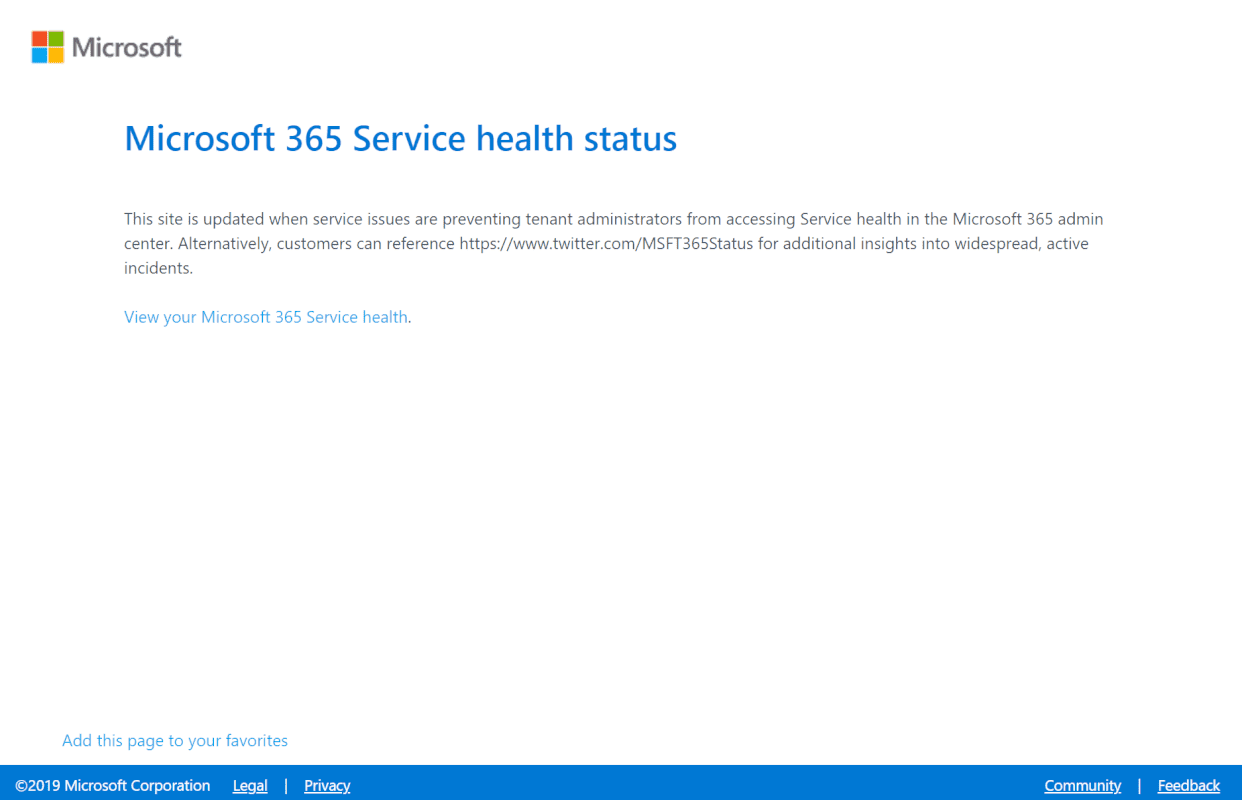The image size is (1242, 800).
Task: Open the Privacy footer link
Action: click(x=327, y=786)
